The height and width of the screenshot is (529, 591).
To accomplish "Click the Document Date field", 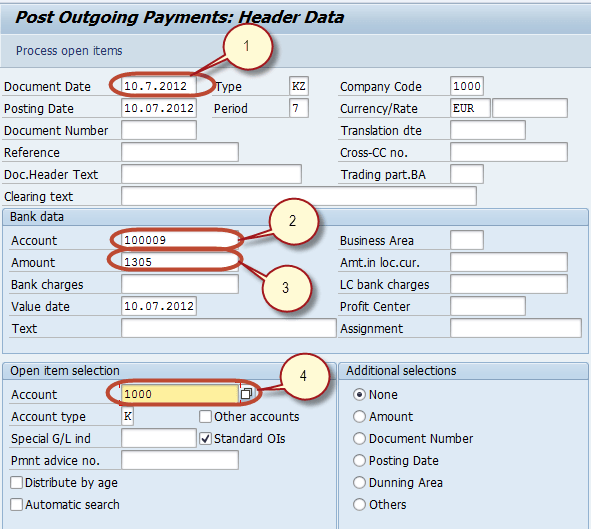I will click(x=159, y=86).
